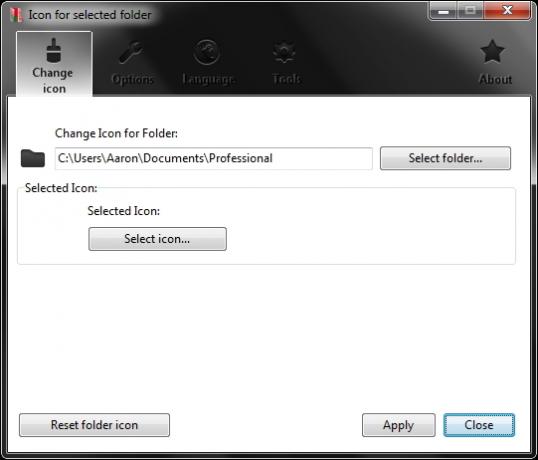Click the globe icon for Language
Screen dimensions: 538x460
(x=207, y=52)
